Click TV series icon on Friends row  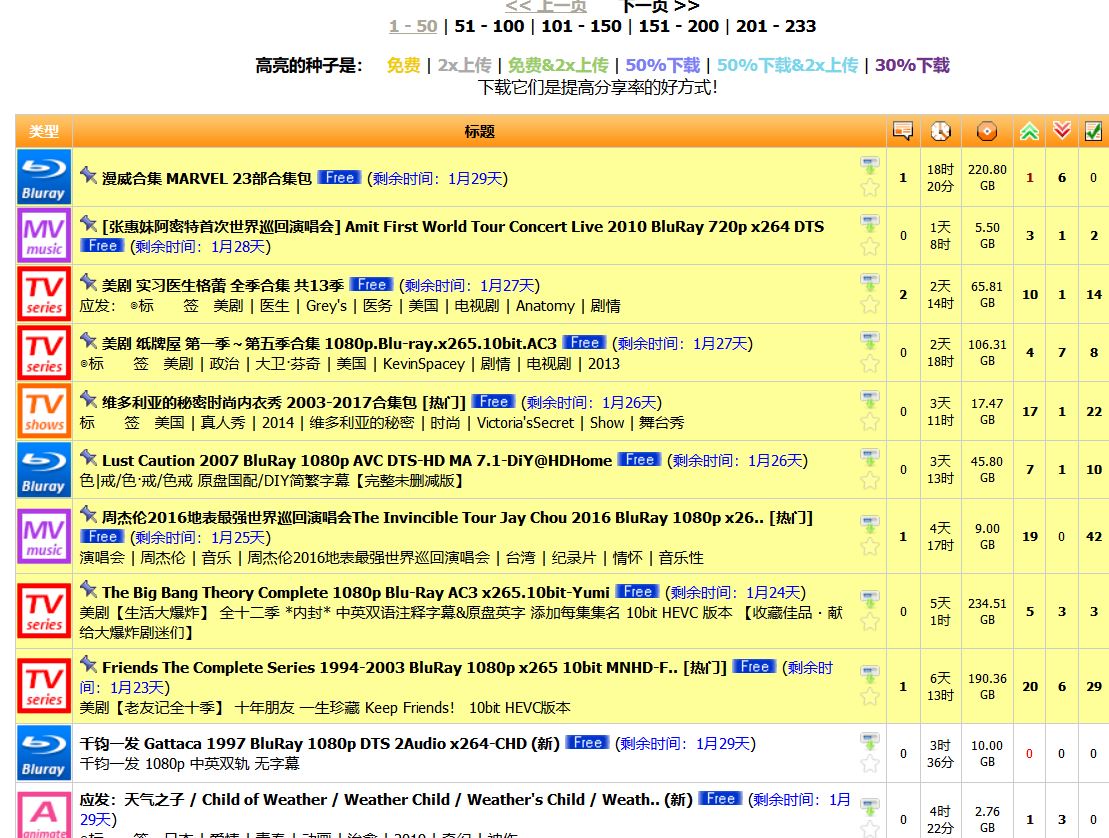point(44,686)
